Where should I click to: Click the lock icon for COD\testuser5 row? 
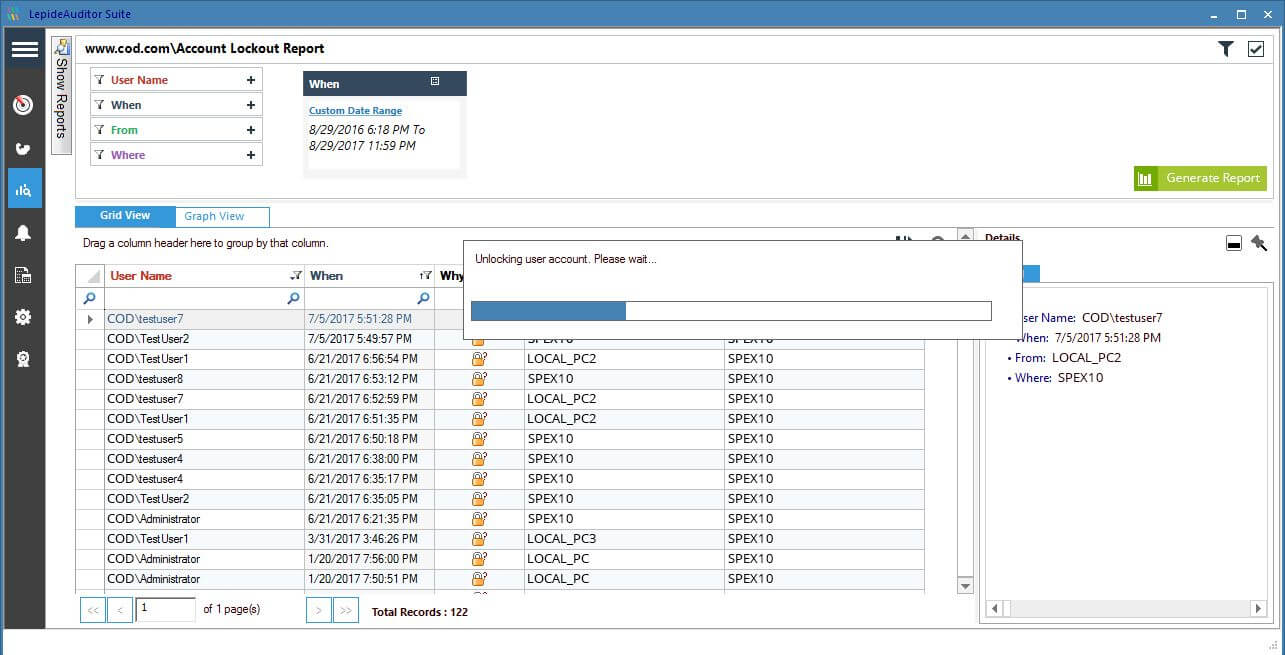pyautogui.click(x=479, y=439)
